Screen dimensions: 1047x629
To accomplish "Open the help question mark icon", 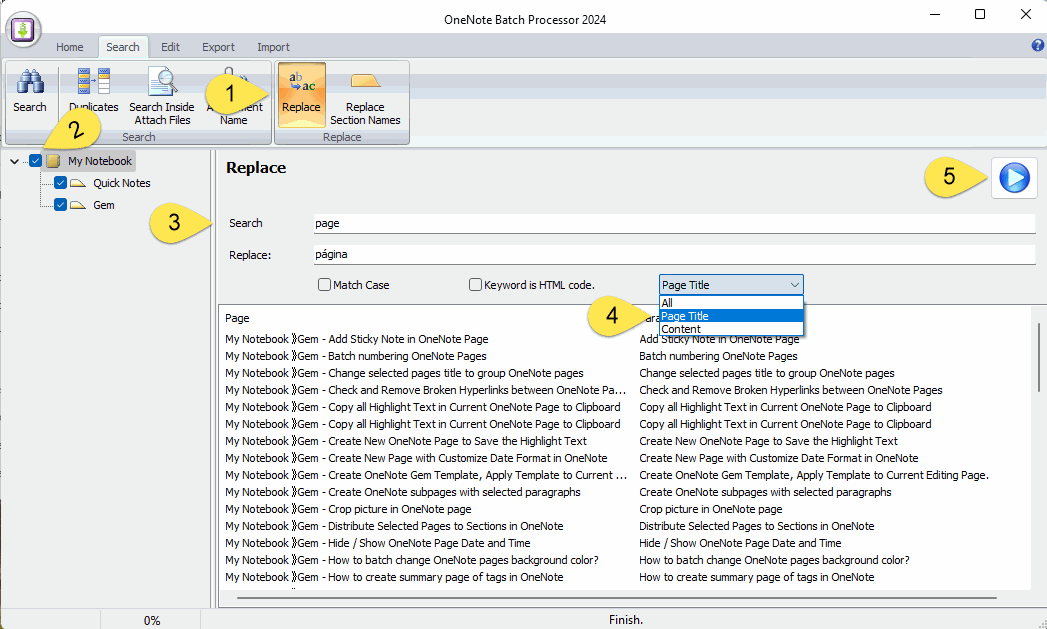I will pos(1038,45).
